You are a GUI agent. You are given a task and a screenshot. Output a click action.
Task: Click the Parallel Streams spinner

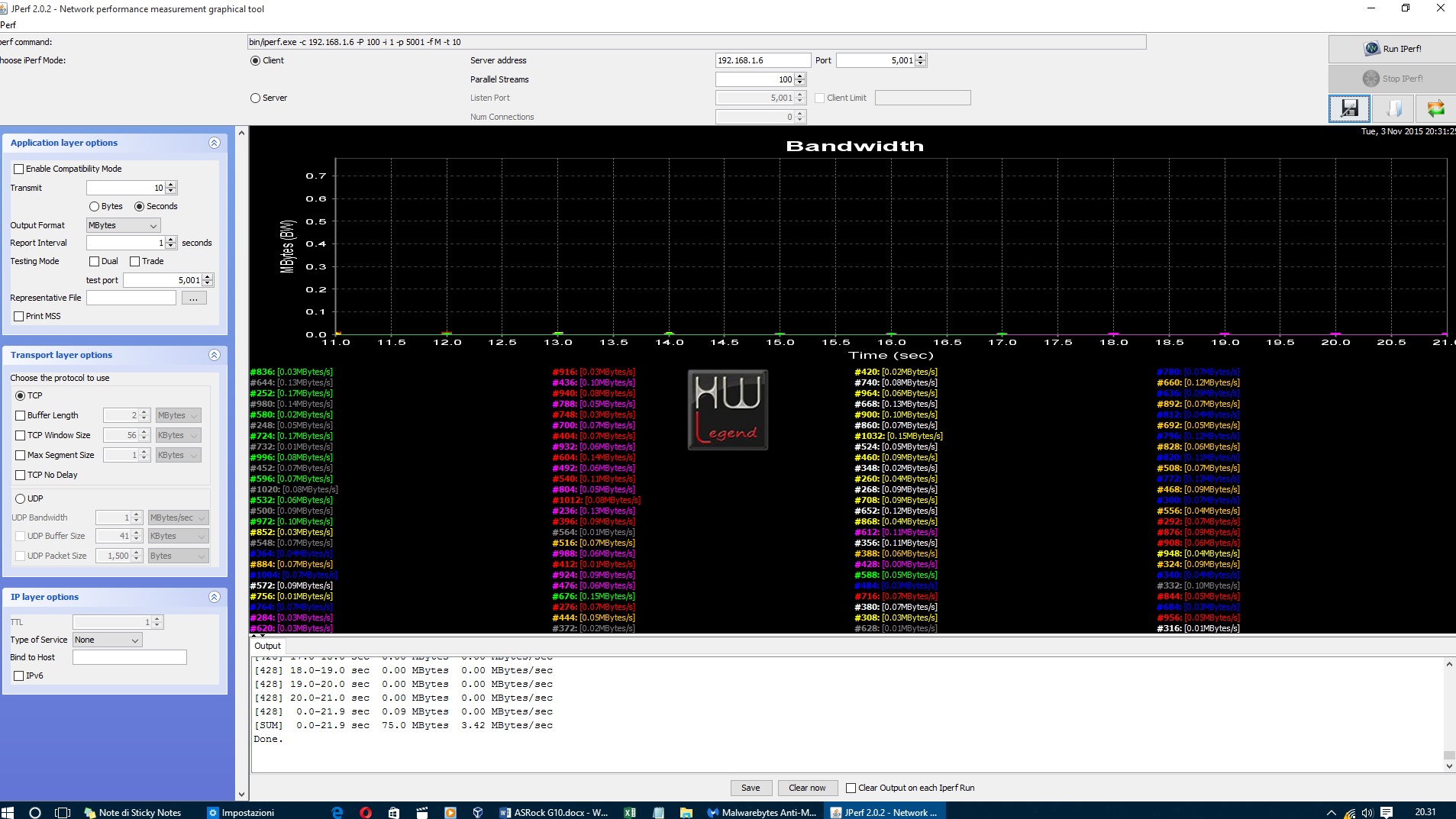point(760,79)
